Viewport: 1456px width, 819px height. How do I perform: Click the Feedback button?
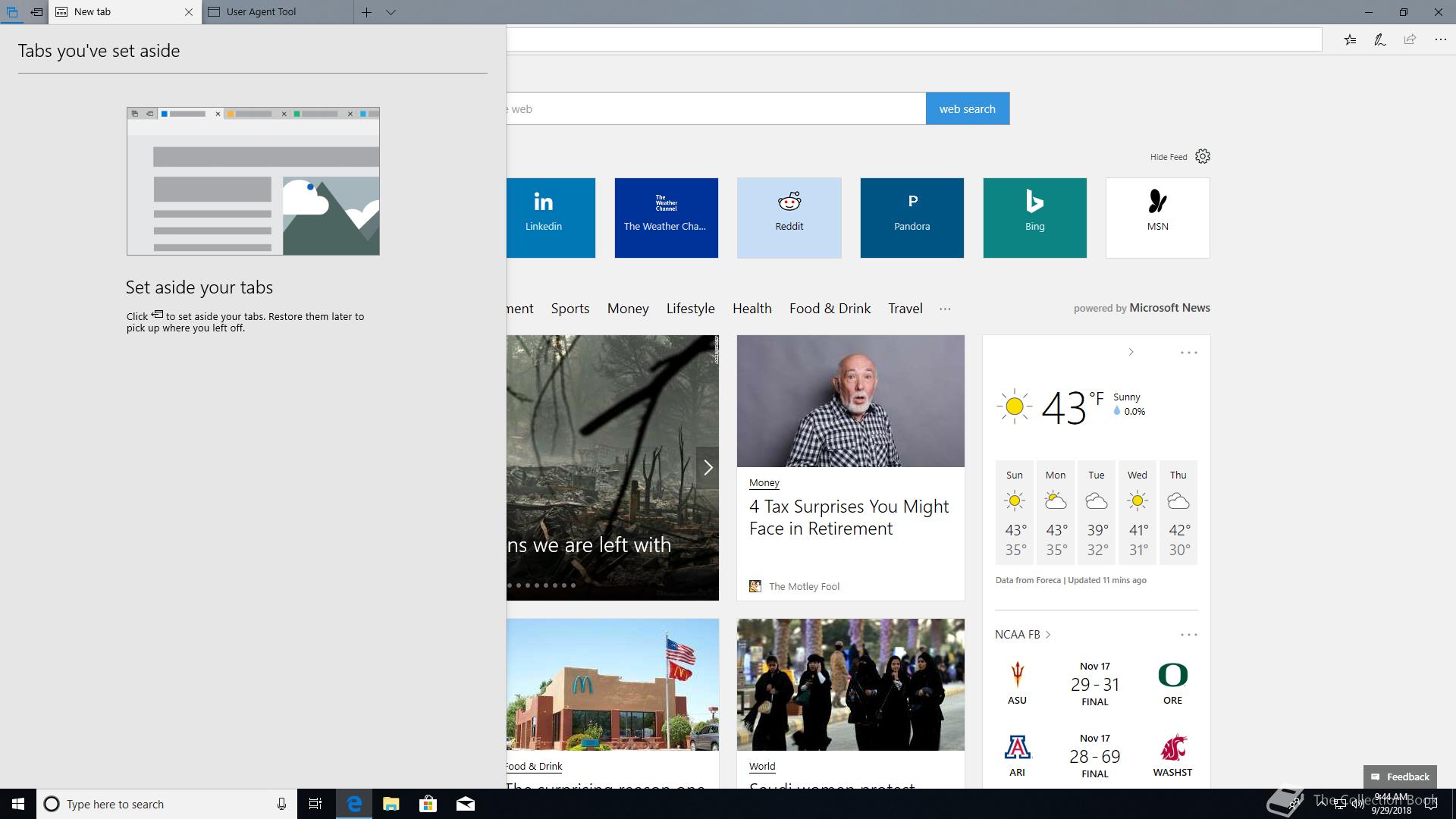click(x=1400, y=777)
